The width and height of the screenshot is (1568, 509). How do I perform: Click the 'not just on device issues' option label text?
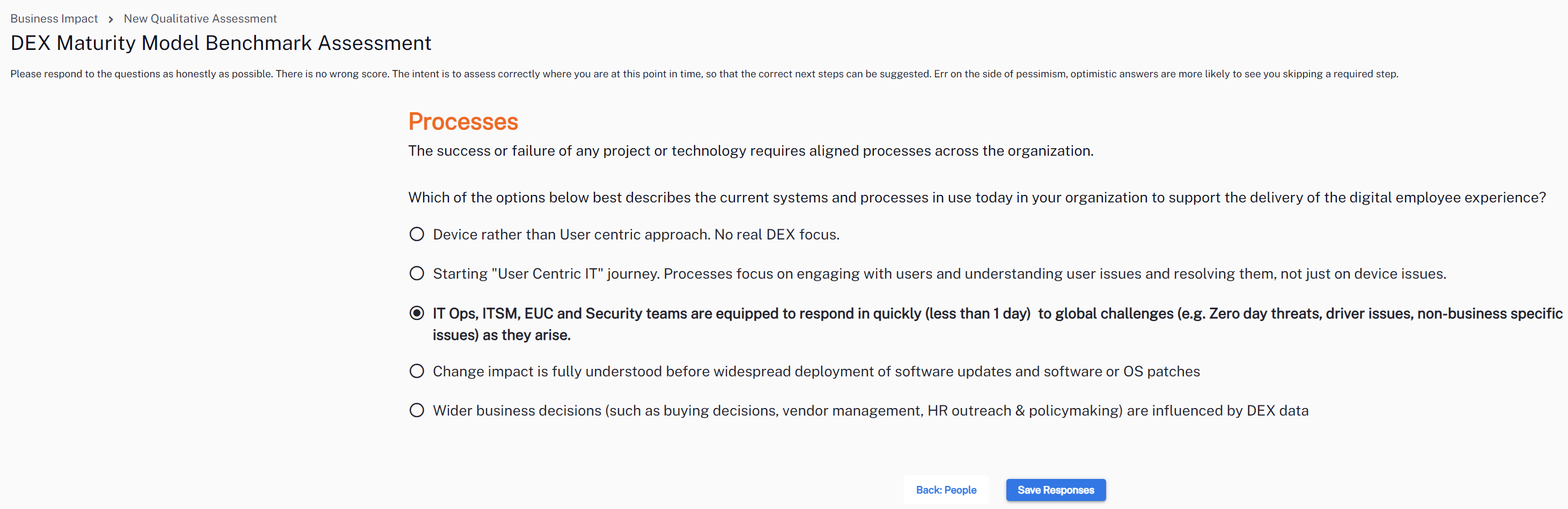coord(1363,274)
